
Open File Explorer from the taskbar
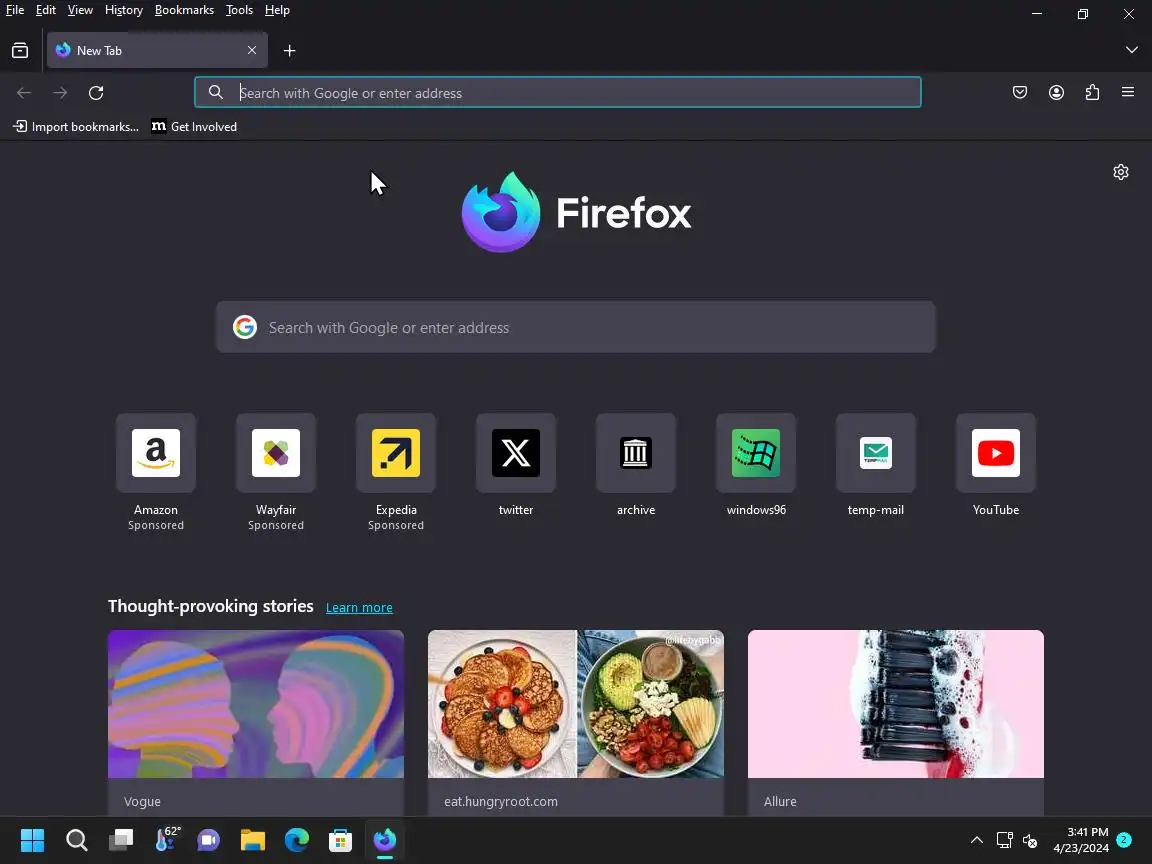(253, 840)
